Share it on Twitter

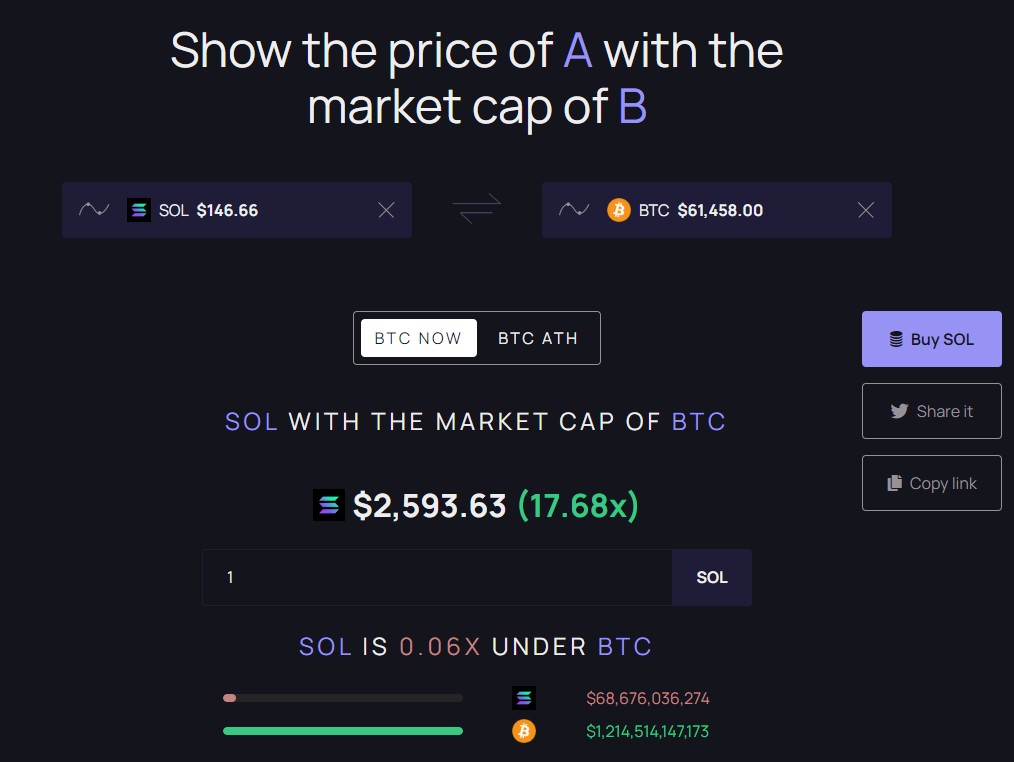coord(931,411)
